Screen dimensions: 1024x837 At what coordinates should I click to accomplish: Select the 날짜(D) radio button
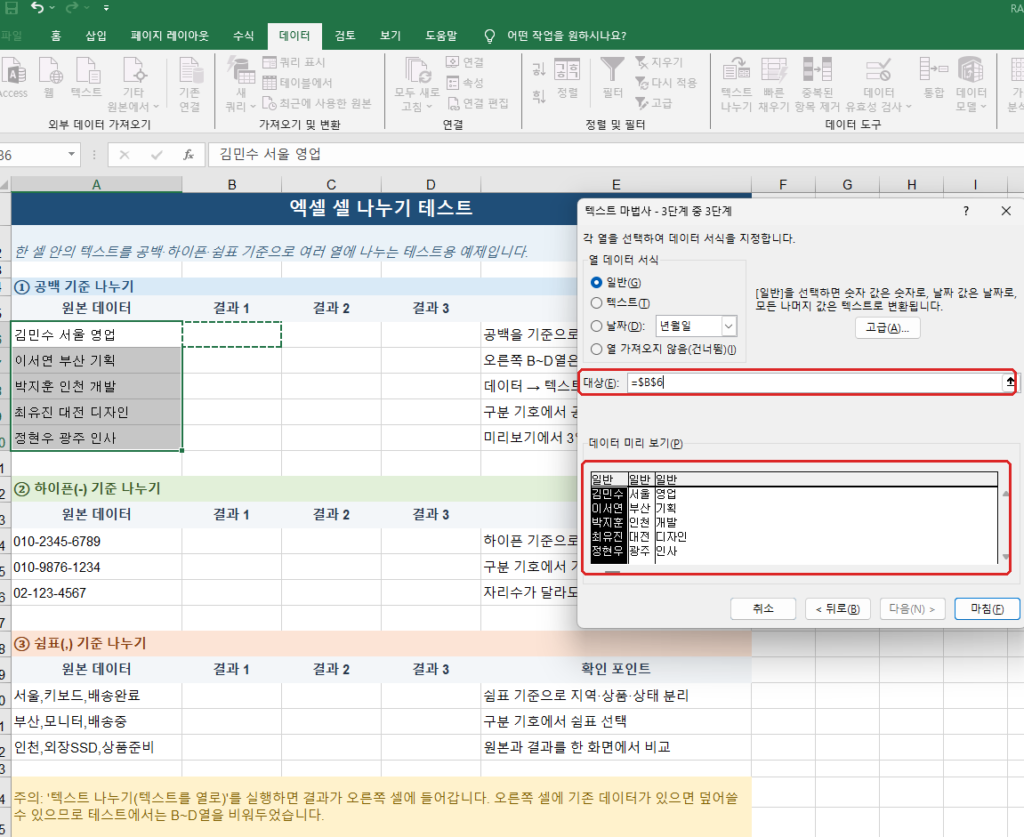[596, 326]
